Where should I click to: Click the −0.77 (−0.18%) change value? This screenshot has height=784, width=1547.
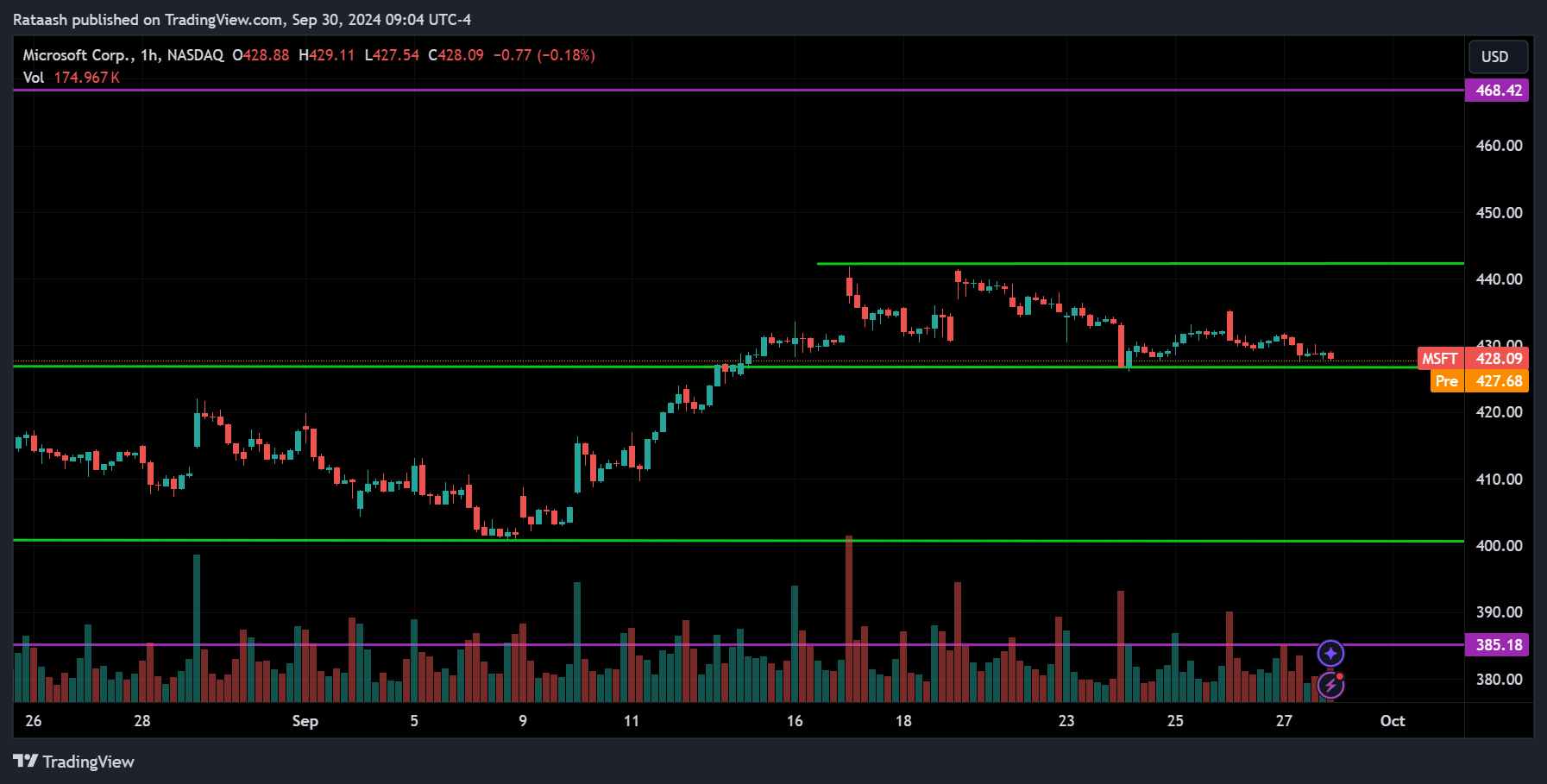[544, 55]
